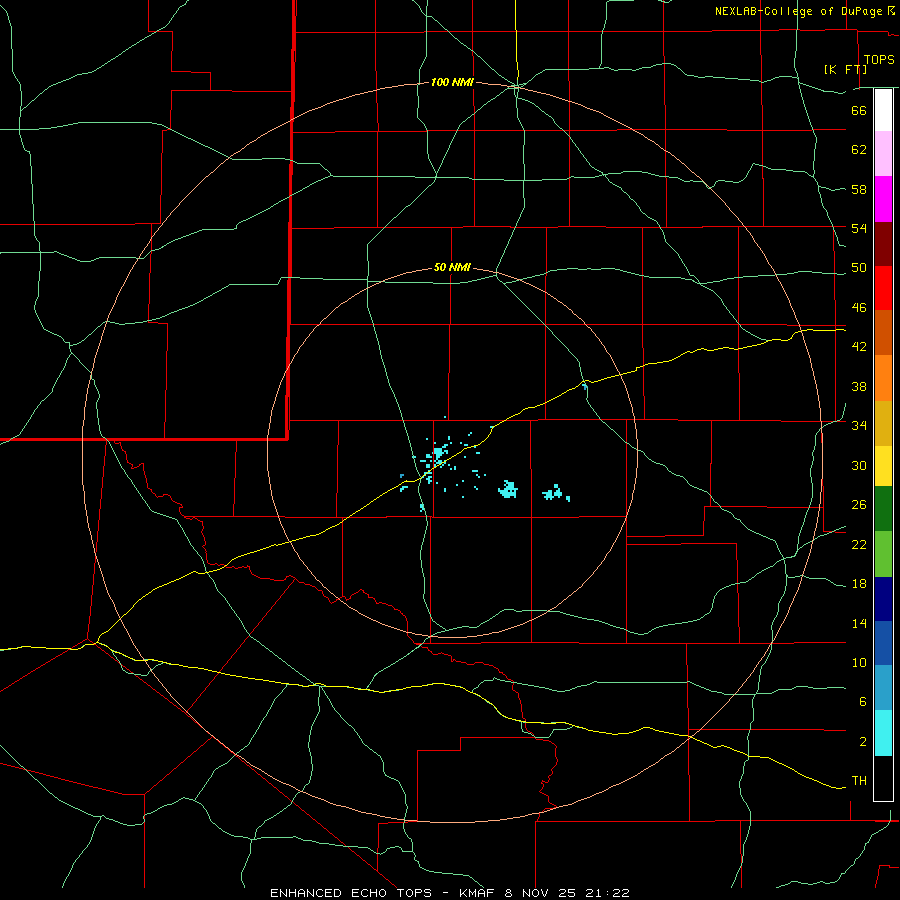
Task: Click the scale value "54"
Action: [x=859, y=228]
